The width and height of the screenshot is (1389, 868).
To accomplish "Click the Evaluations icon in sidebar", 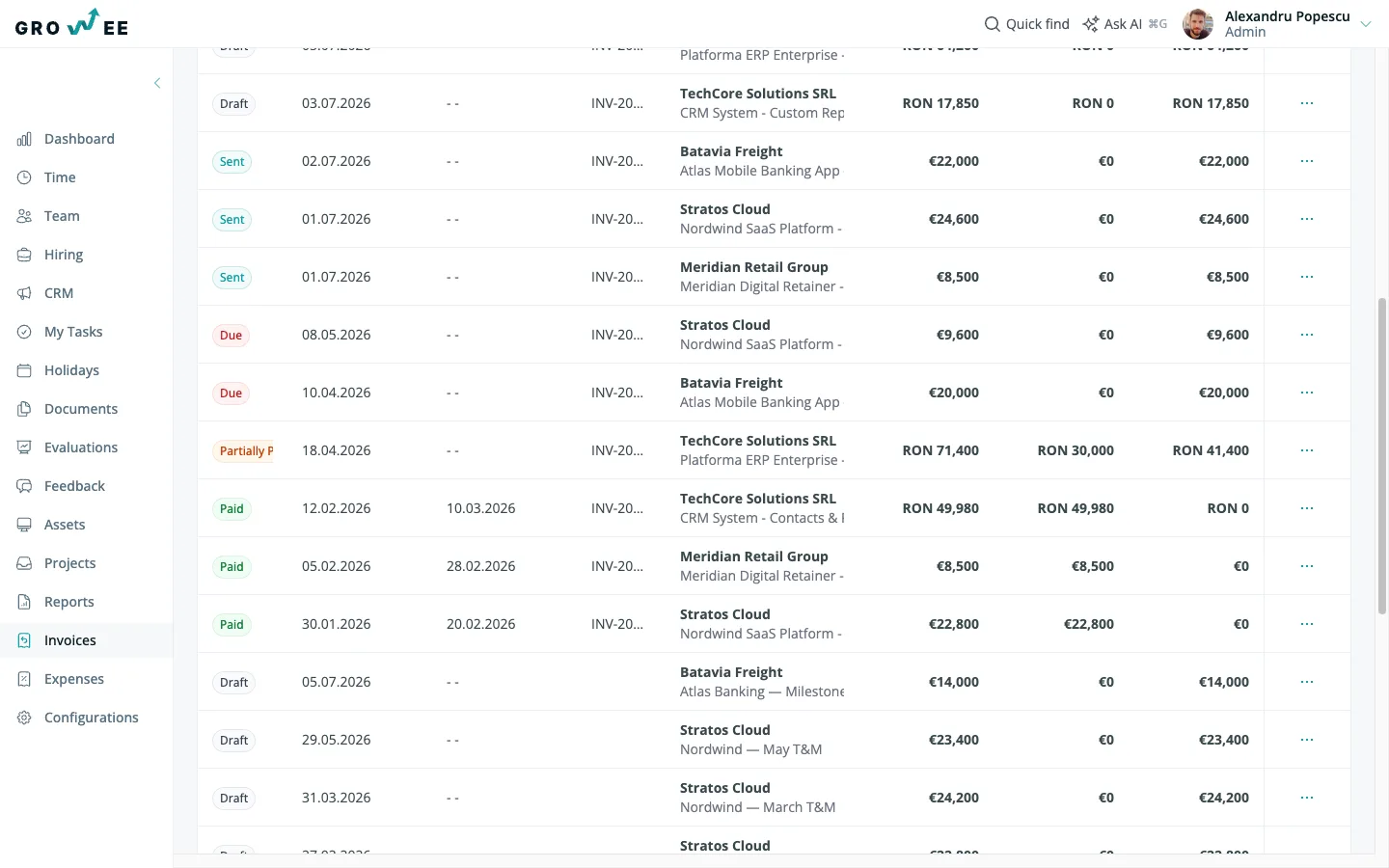I will (24, 448).
